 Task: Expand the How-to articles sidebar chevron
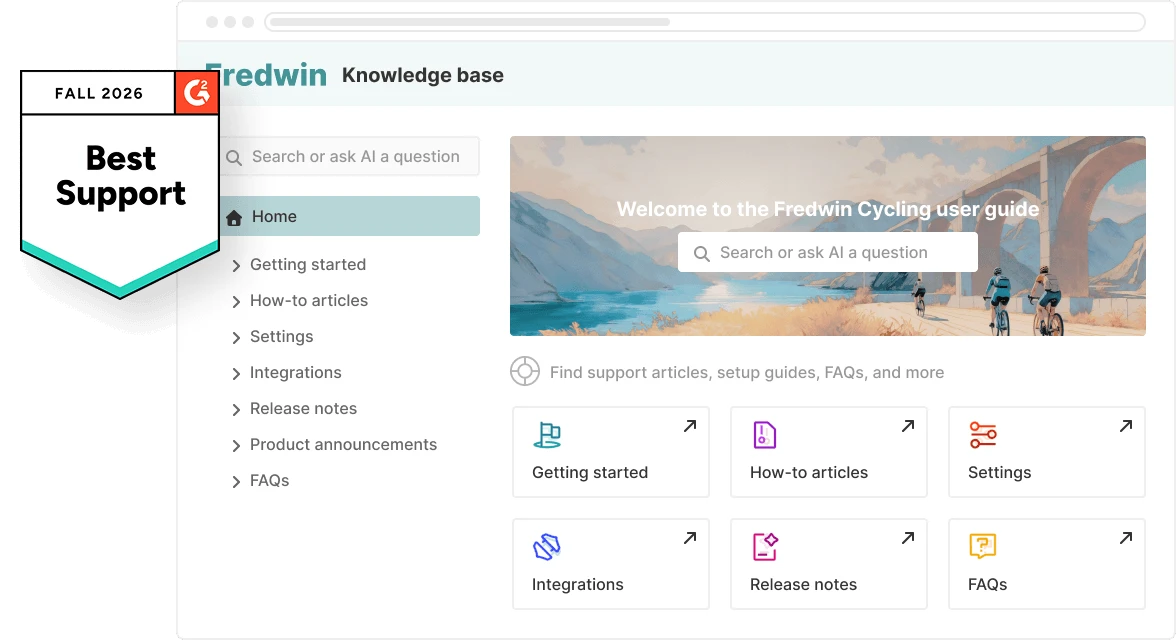236,302
